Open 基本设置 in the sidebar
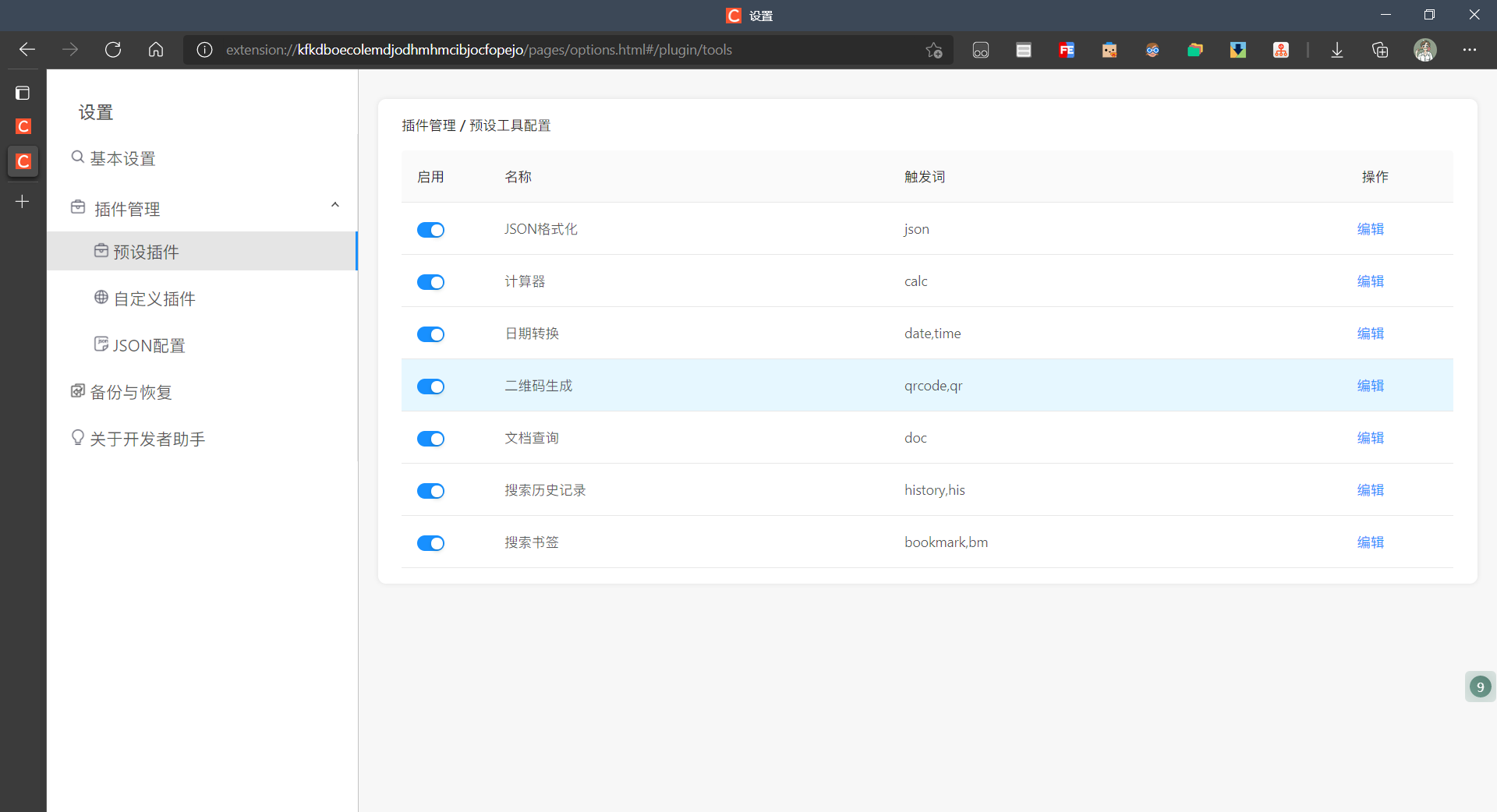 (202, 159)
